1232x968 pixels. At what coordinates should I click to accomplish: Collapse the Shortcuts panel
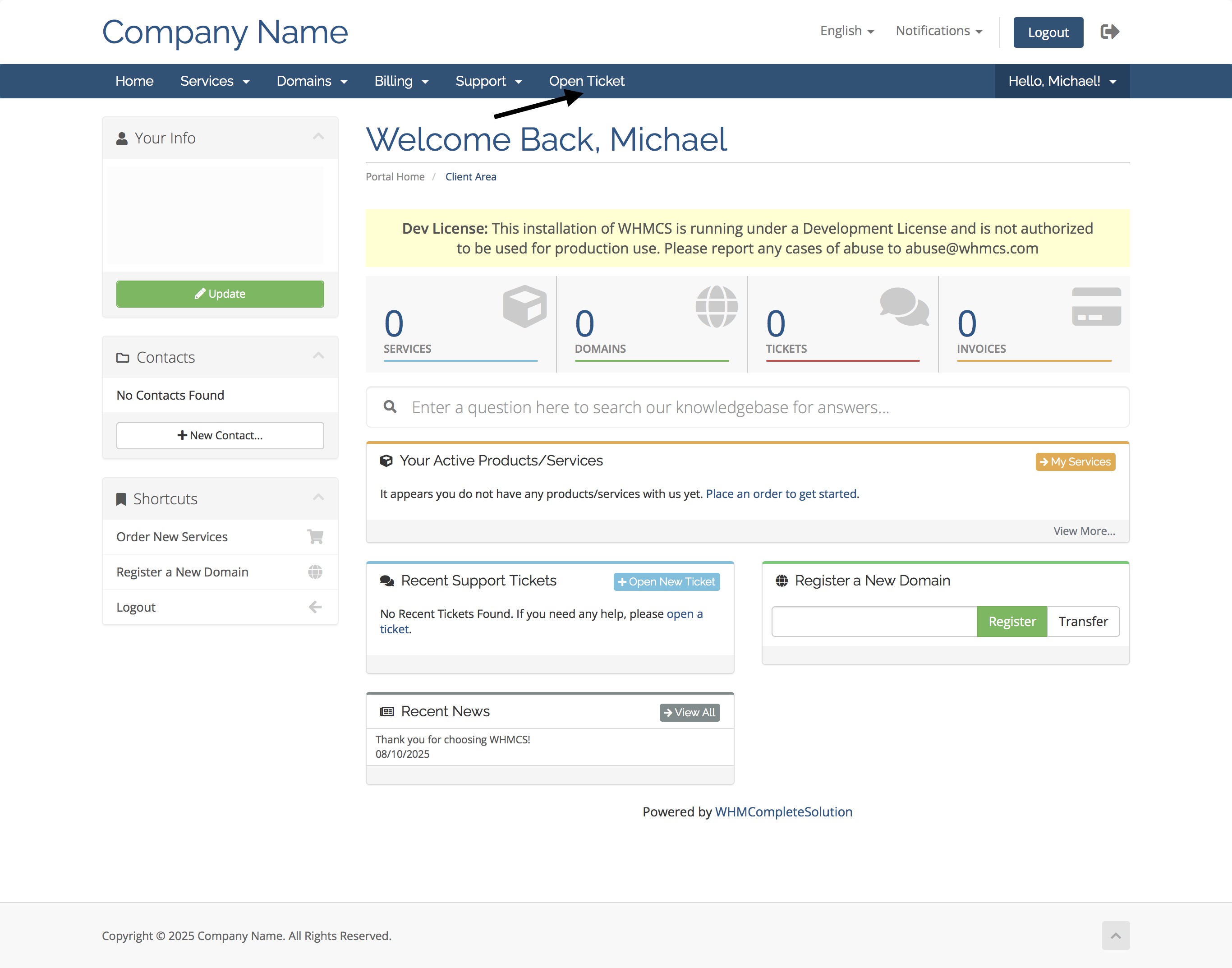point(318,498)
